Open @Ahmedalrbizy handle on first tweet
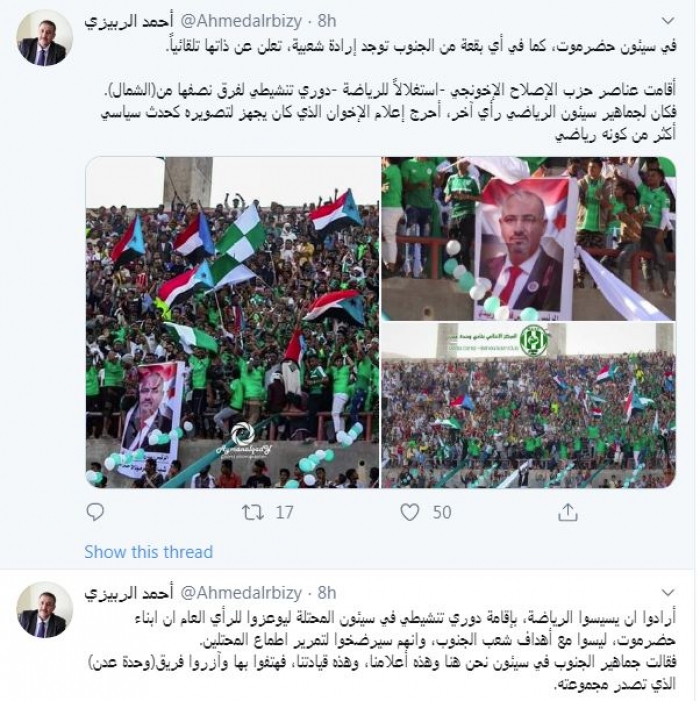Image resolution: width=700 pixels, height=701 pixels. click(241, 21)
